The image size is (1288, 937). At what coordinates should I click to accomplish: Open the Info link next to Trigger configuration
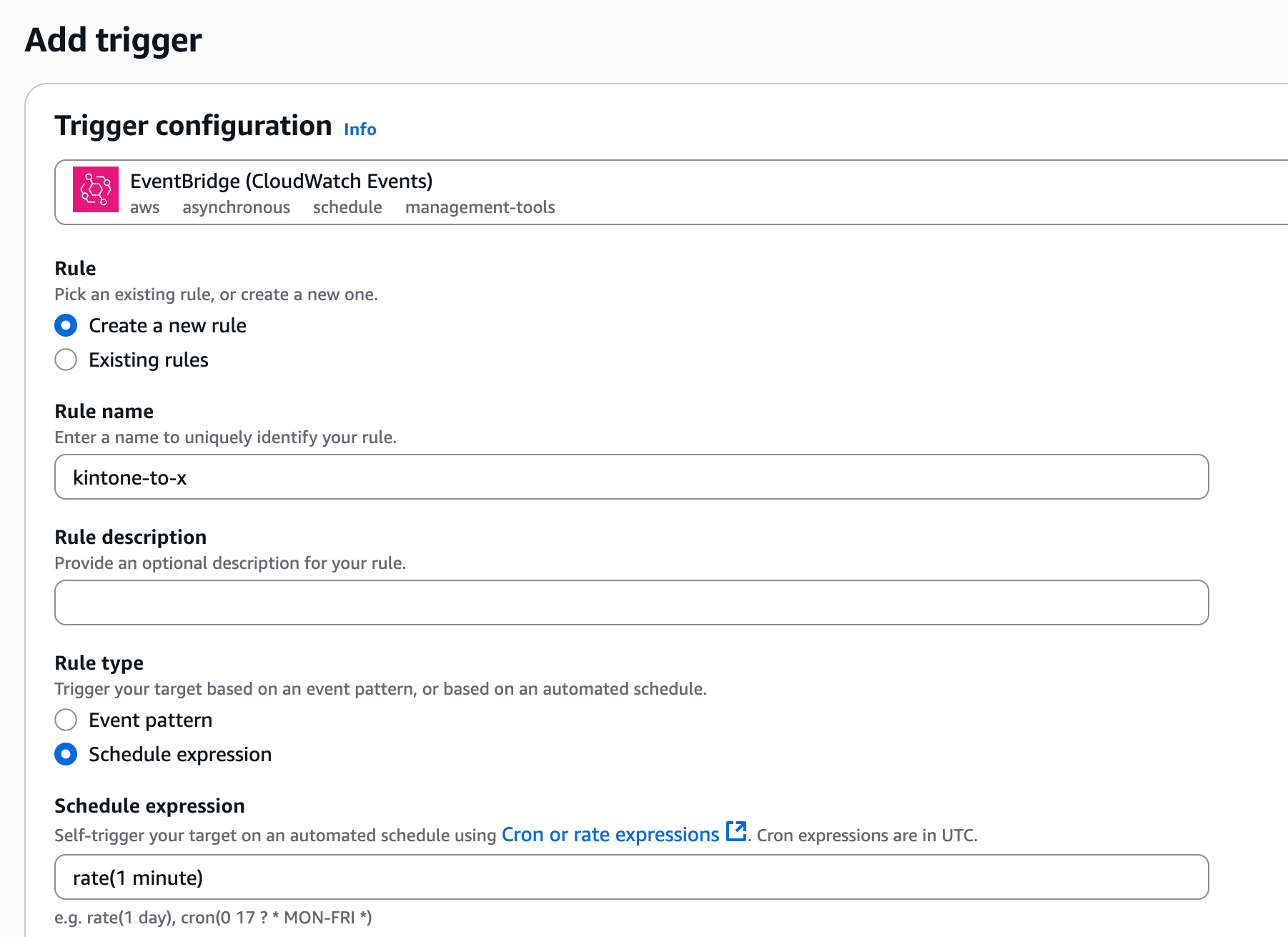[360, 129]
